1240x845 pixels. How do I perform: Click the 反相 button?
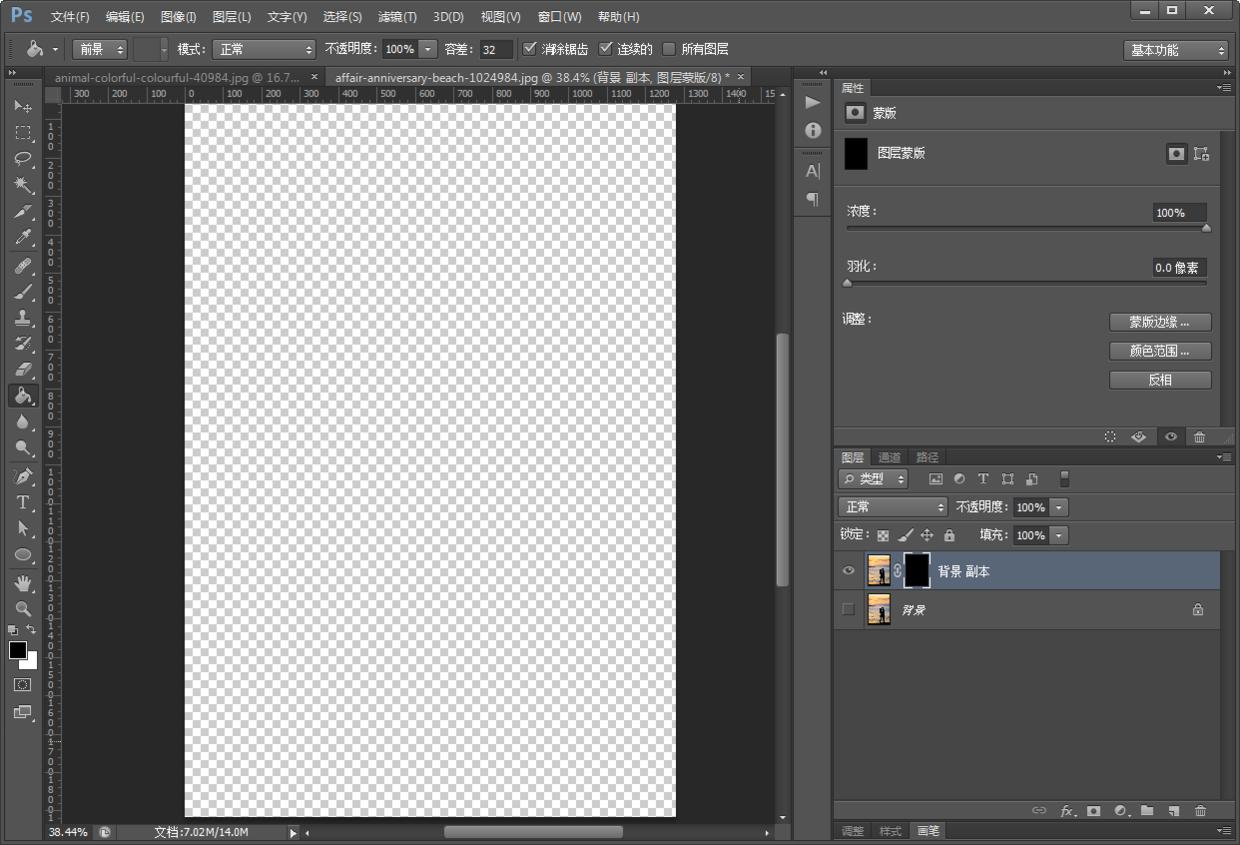pyautogui.click(x=1160, y=380)
